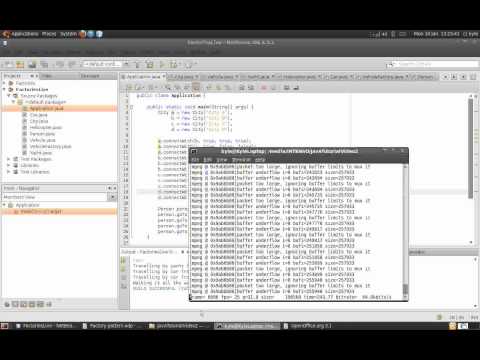Select main(String[] args) in Navigator

click(x=41, y=211)
